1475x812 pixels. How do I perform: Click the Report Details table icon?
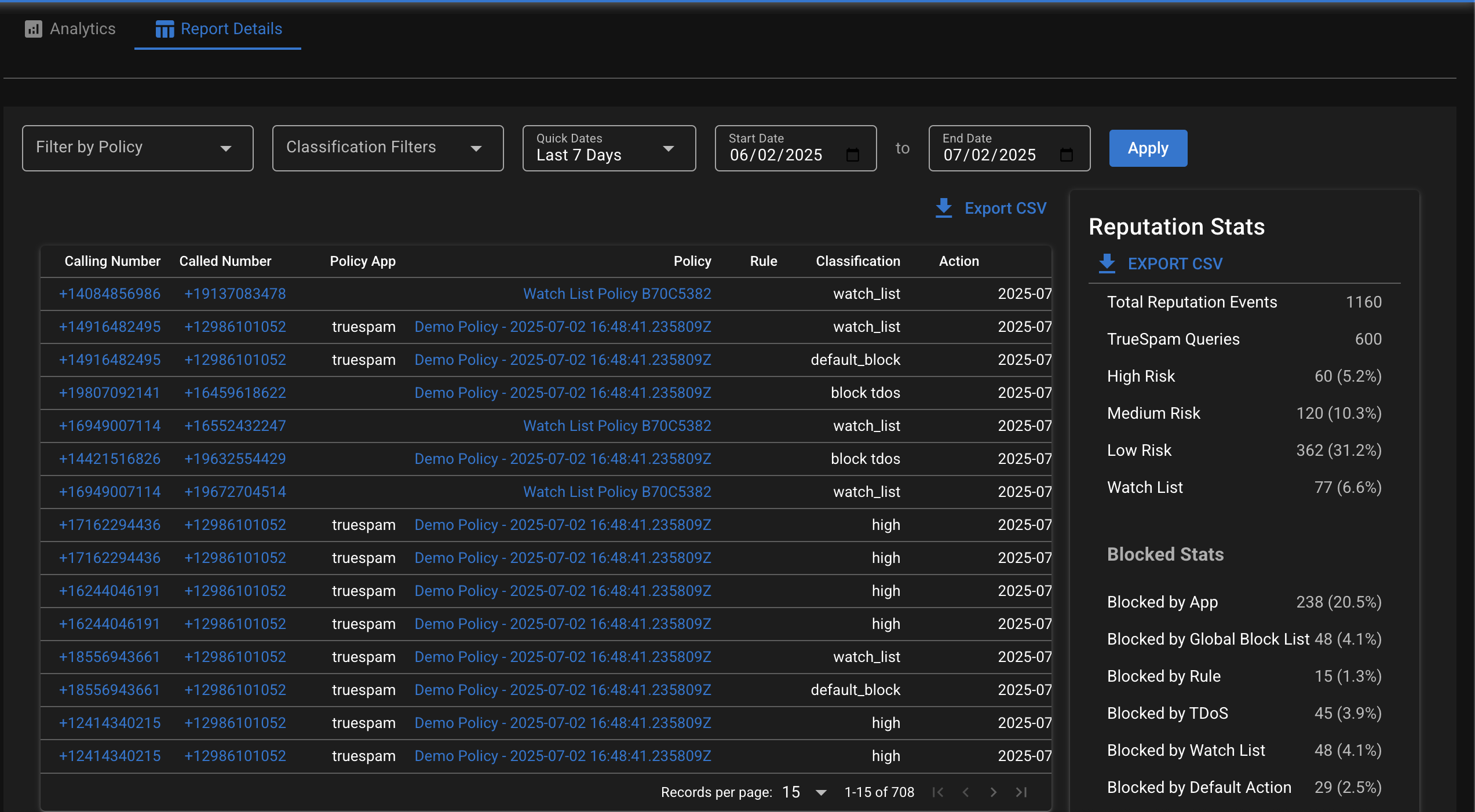click(165, 29)
